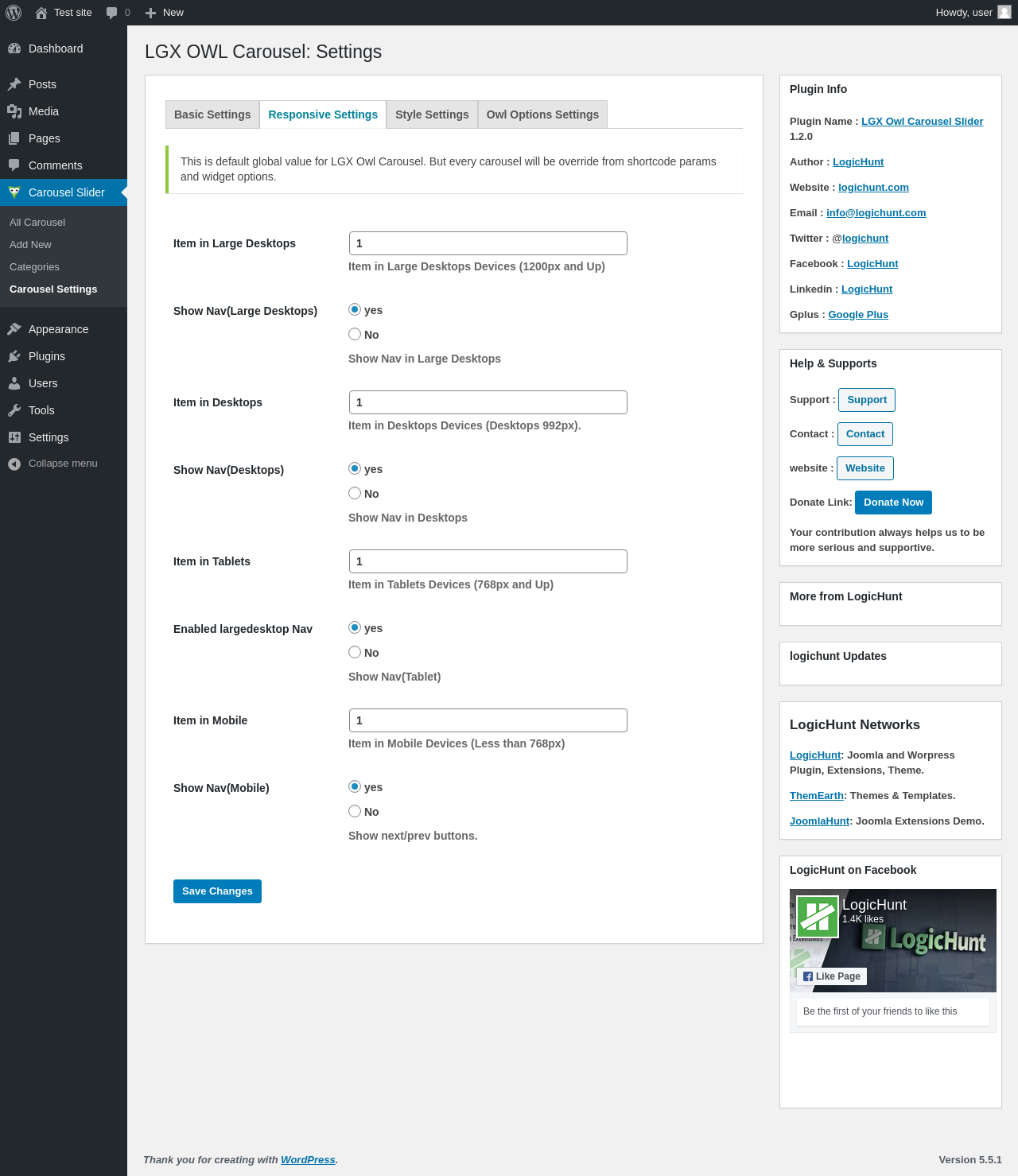Open the New menu in admin bar
The width and height of the screenshot is (1018, 1176).
(x=165, y=13)
